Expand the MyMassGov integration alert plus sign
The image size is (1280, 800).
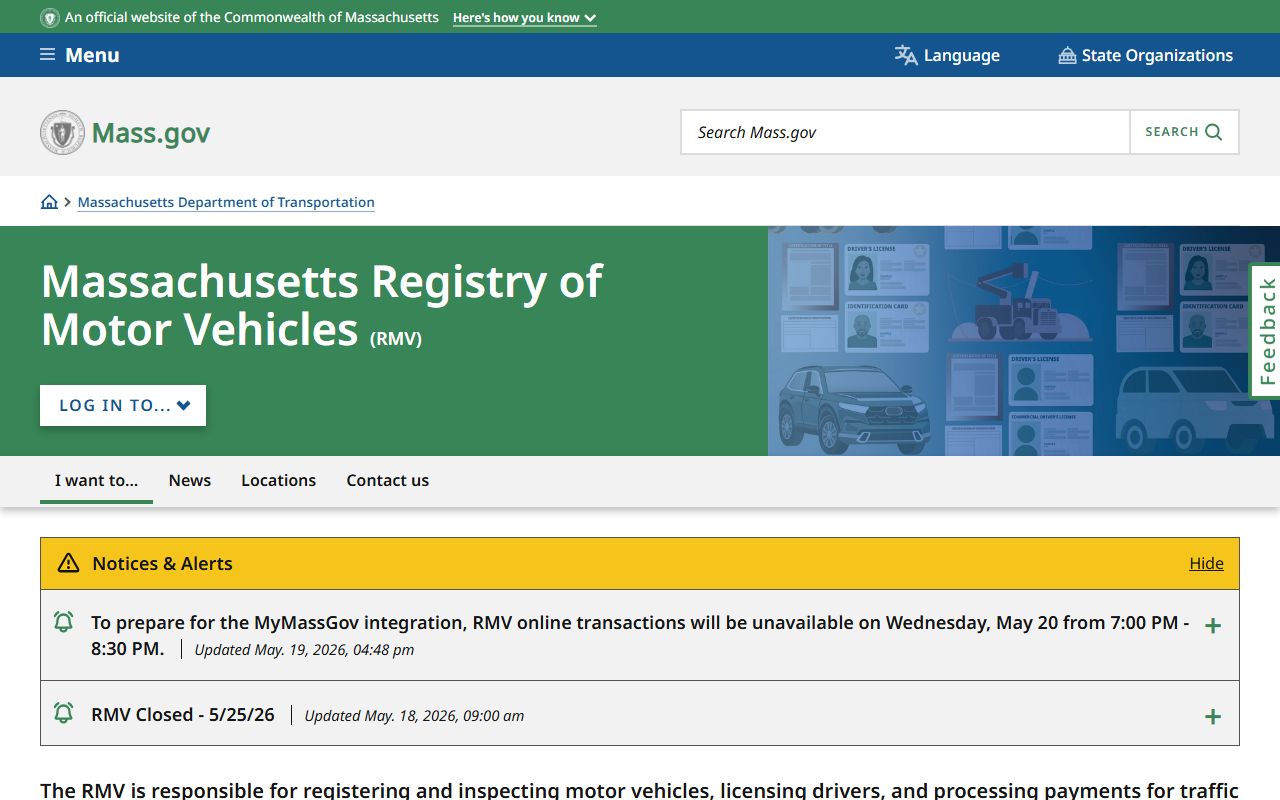pos(1213,626)
